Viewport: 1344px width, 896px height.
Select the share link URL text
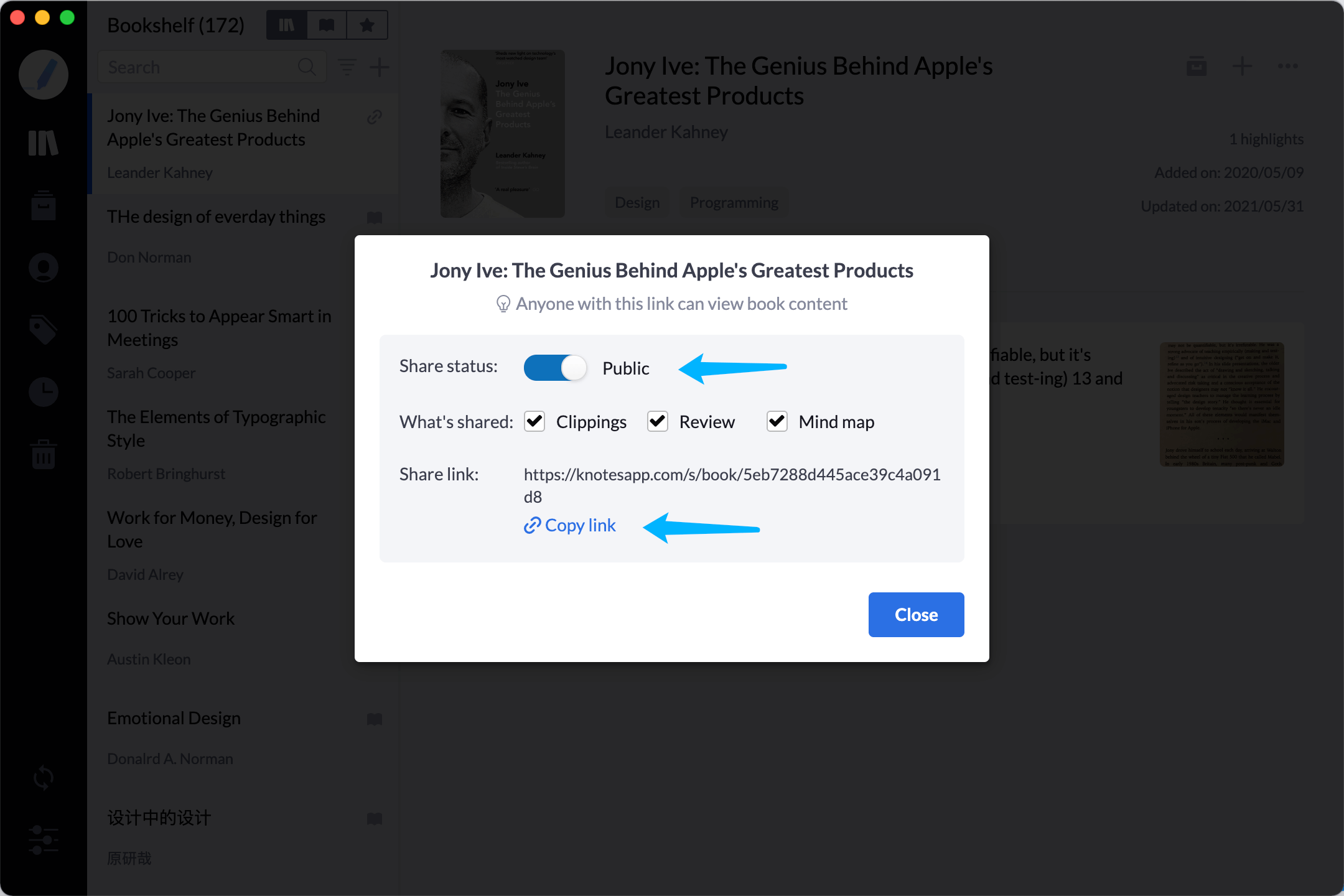pyautogui.click(x=732, y=485)
